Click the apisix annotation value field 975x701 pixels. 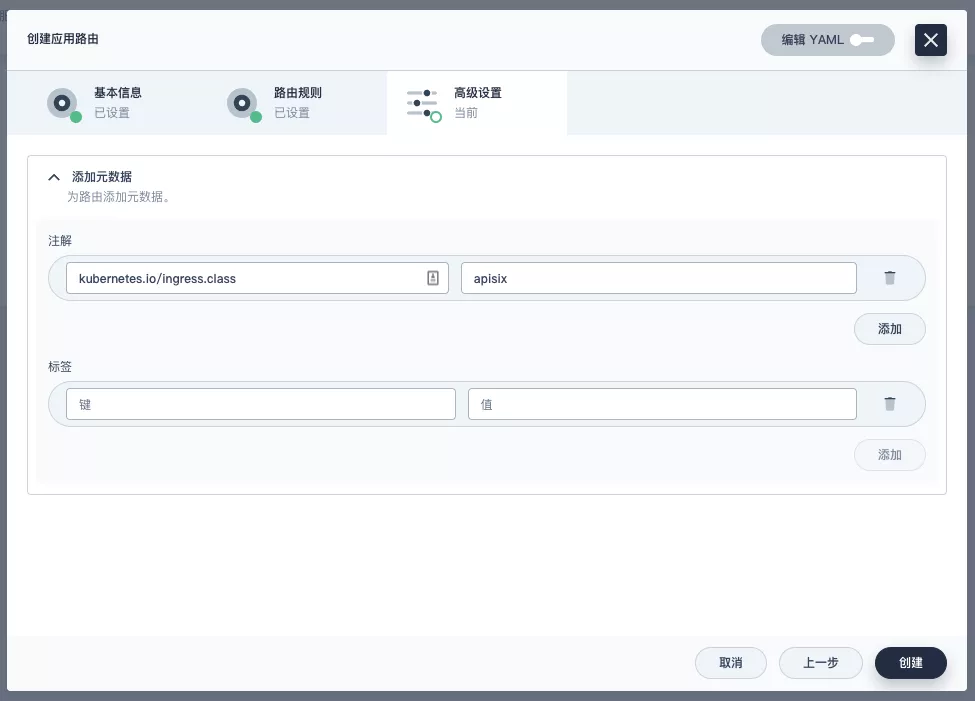[658, 278]
